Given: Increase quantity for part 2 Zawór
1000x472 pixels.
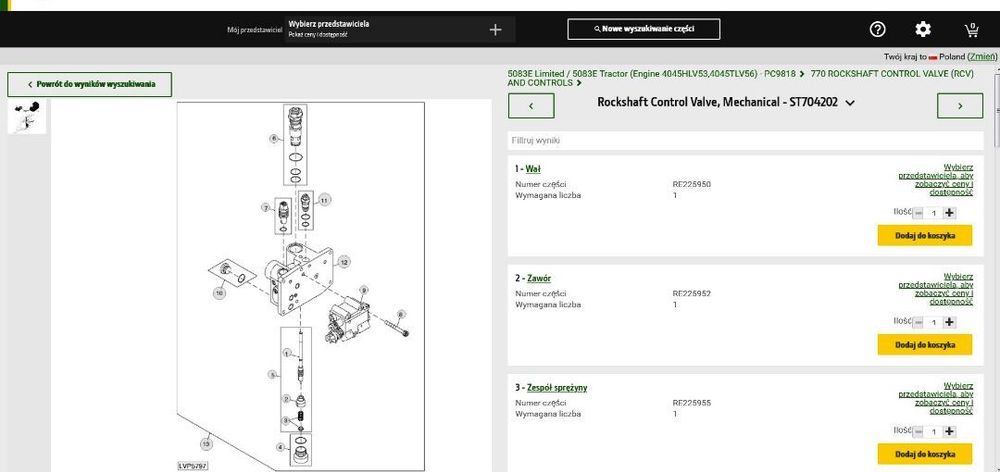Looking at the screenshot, I should click(950, 322).
